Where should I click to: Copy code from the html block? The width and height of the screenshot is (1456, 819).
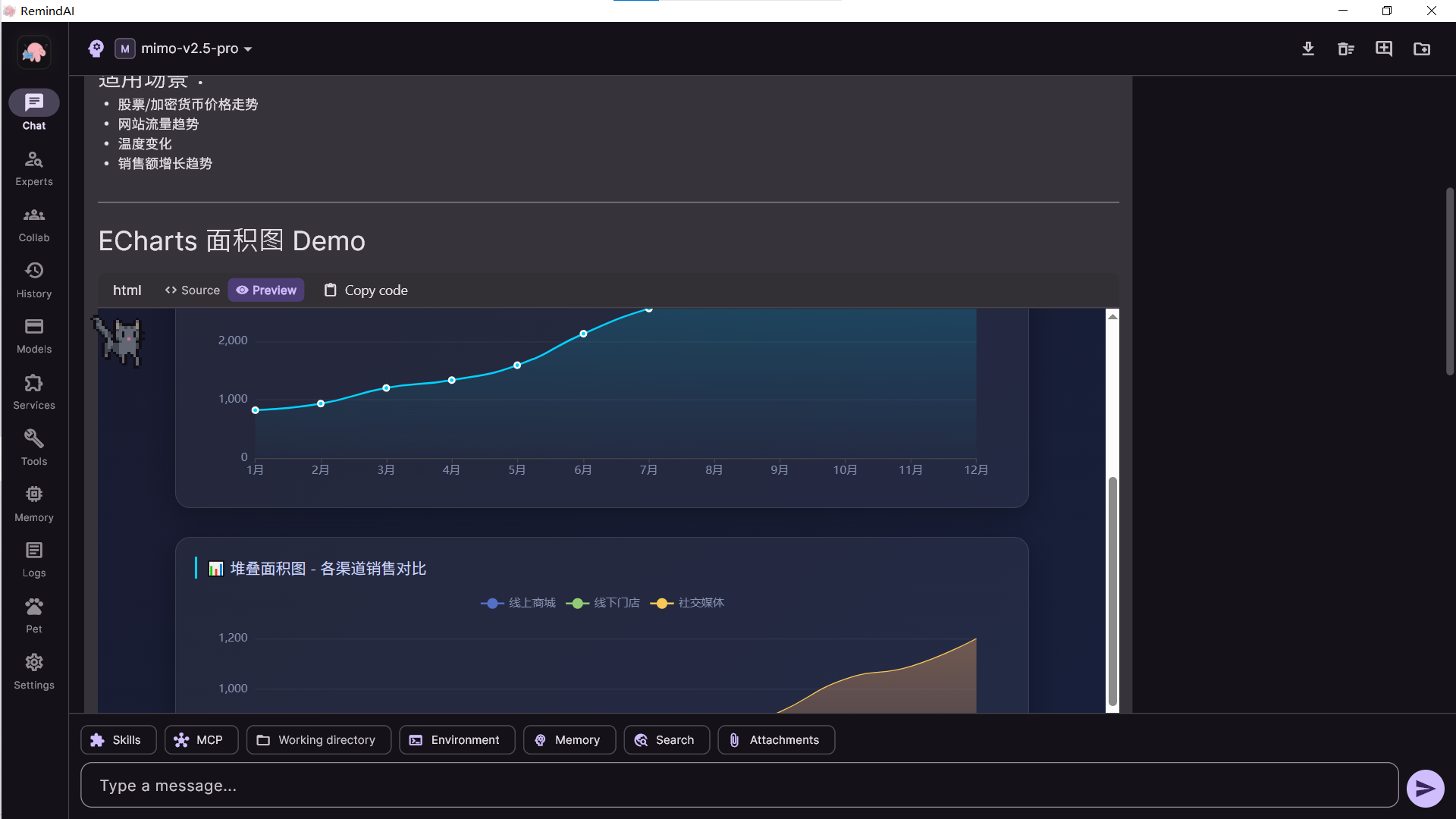click(366, 290)
